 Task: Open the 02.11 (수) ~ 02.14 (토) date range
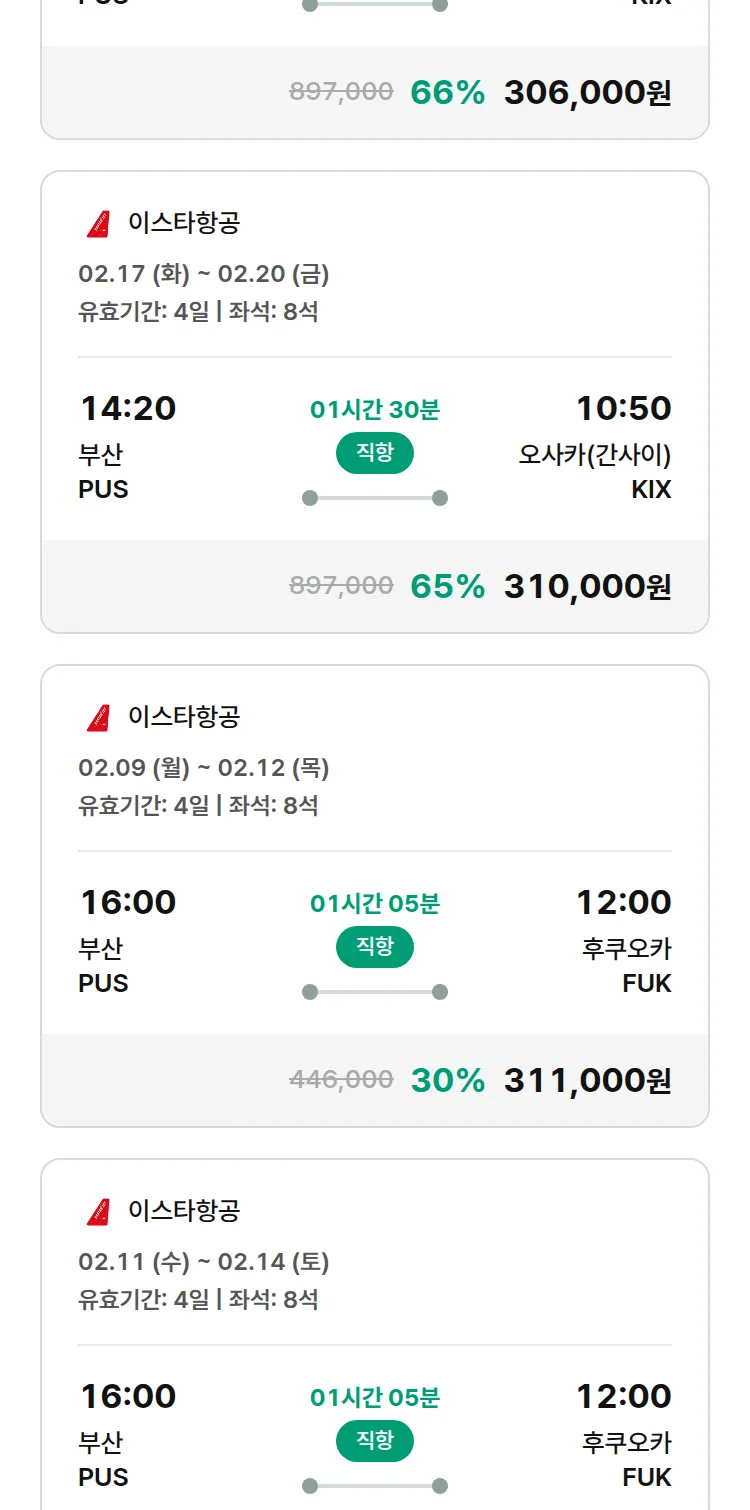(x=204, y=1262)
